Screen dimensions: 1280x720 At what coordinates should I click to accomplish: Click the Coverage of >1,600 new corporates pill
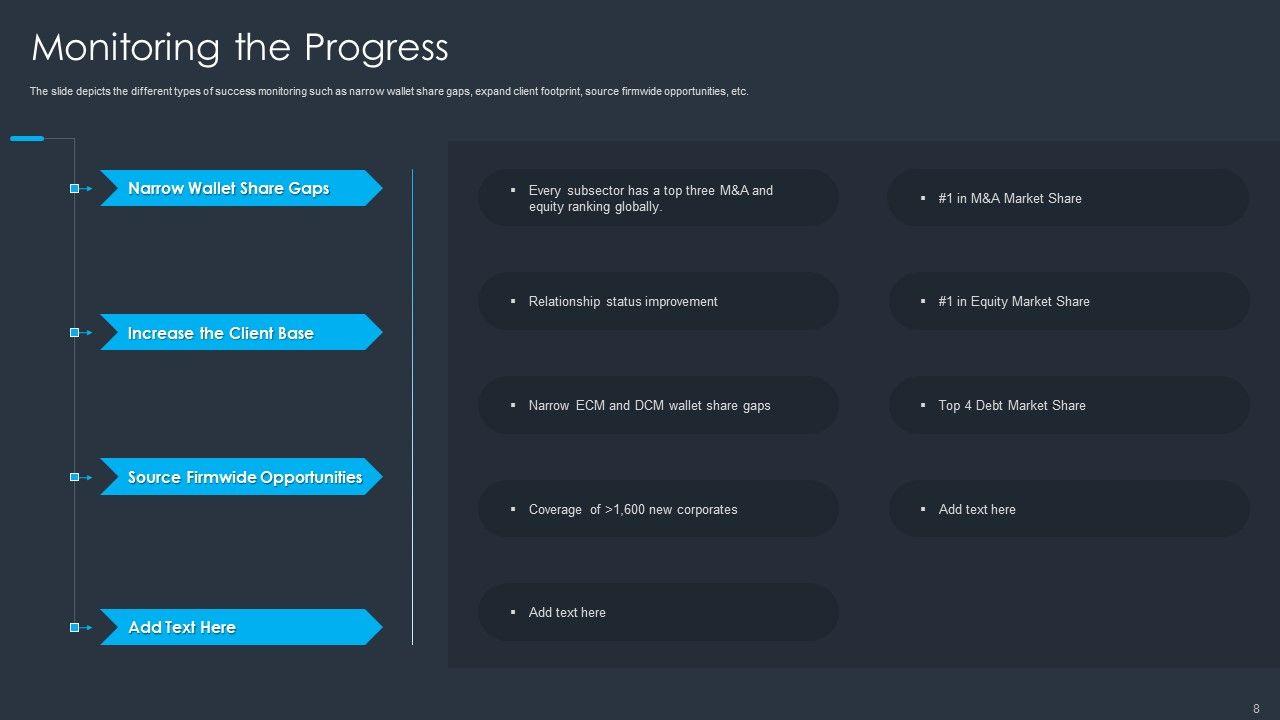(x=658, y=509)
